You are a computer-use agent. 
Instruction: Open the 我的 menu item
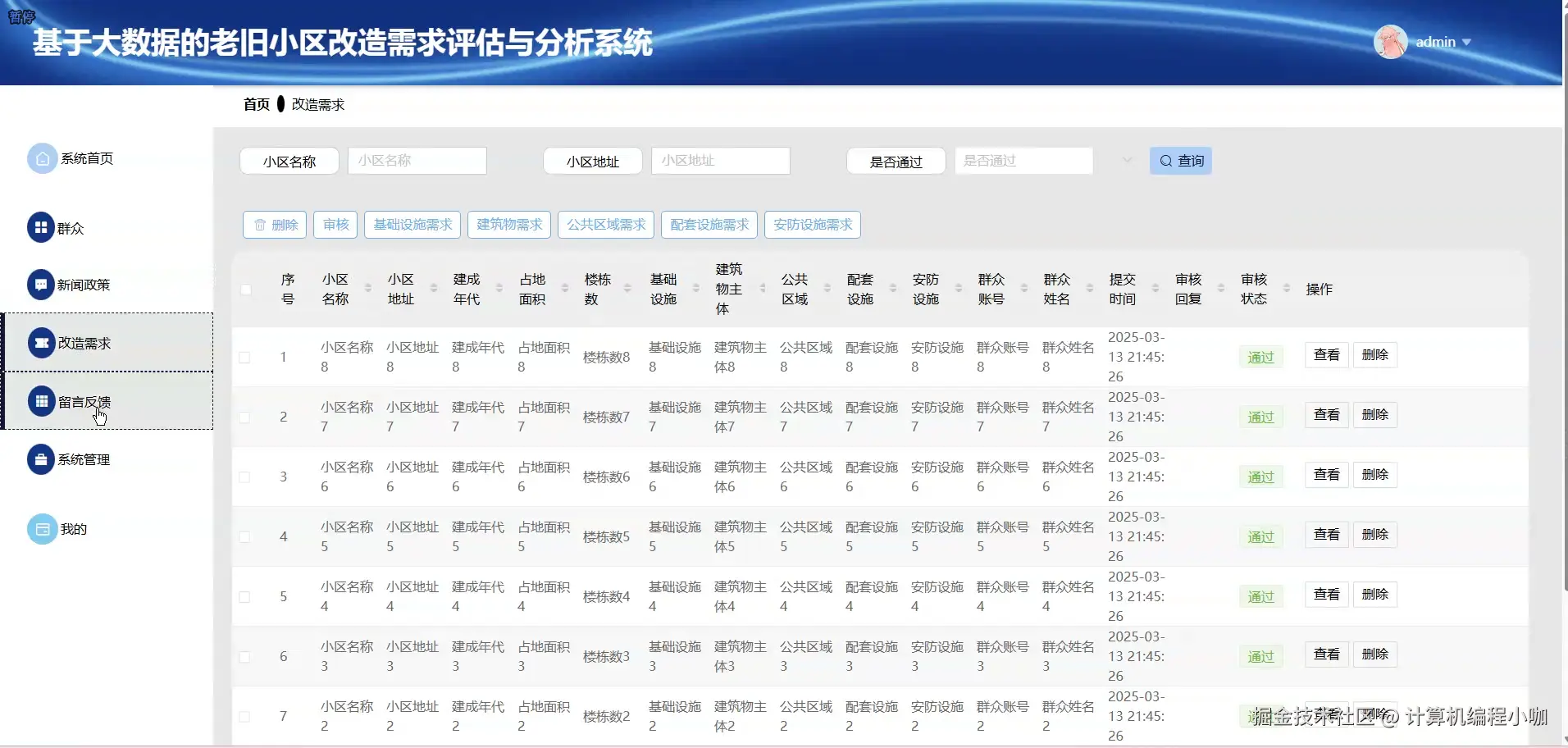pos(74,530)
